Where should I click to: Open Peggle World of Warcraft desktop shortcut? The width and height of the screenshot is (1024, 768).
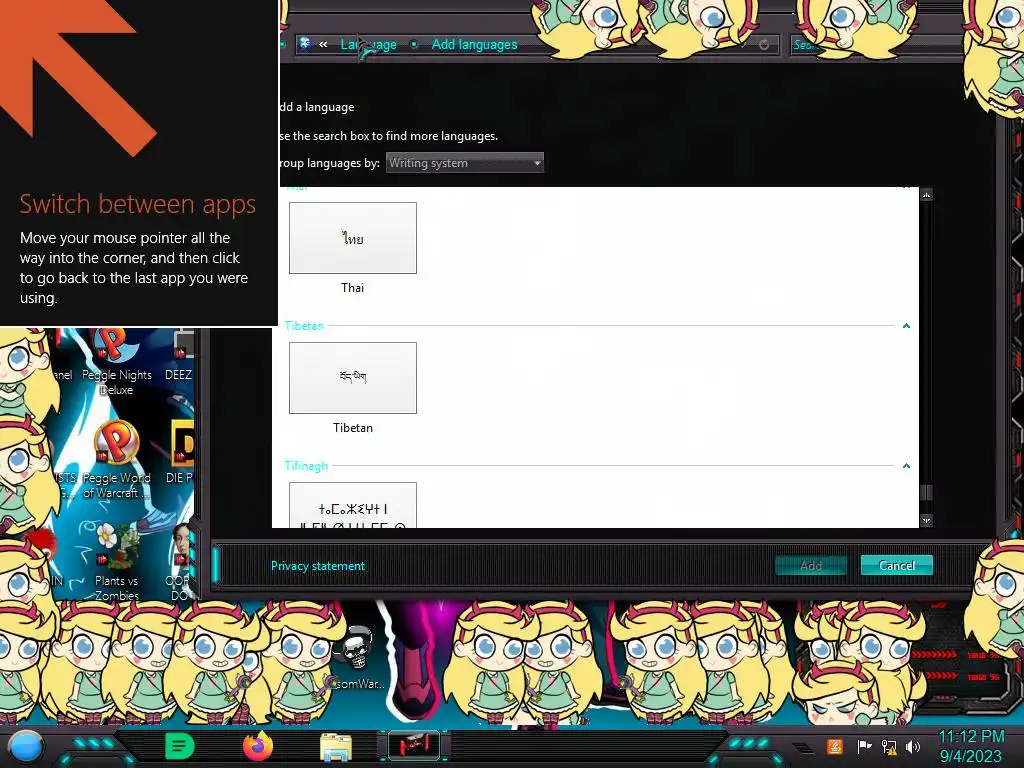coord(116,460)
